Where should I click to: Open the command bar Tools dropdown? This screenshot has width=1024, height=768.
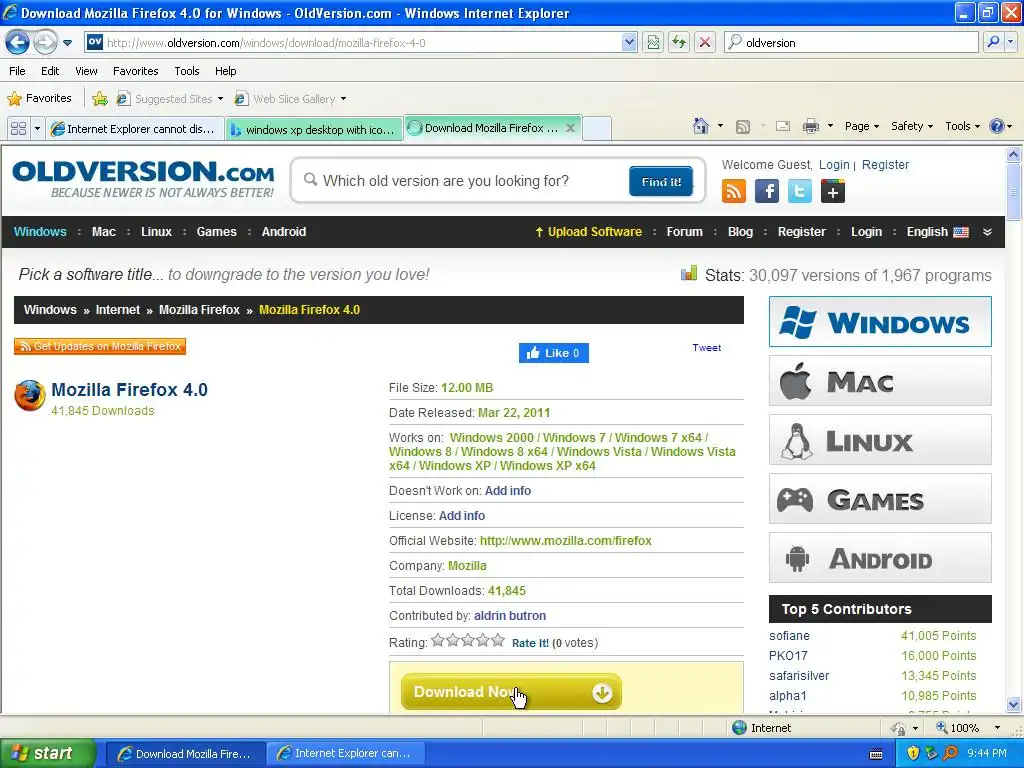pos(963,126)
